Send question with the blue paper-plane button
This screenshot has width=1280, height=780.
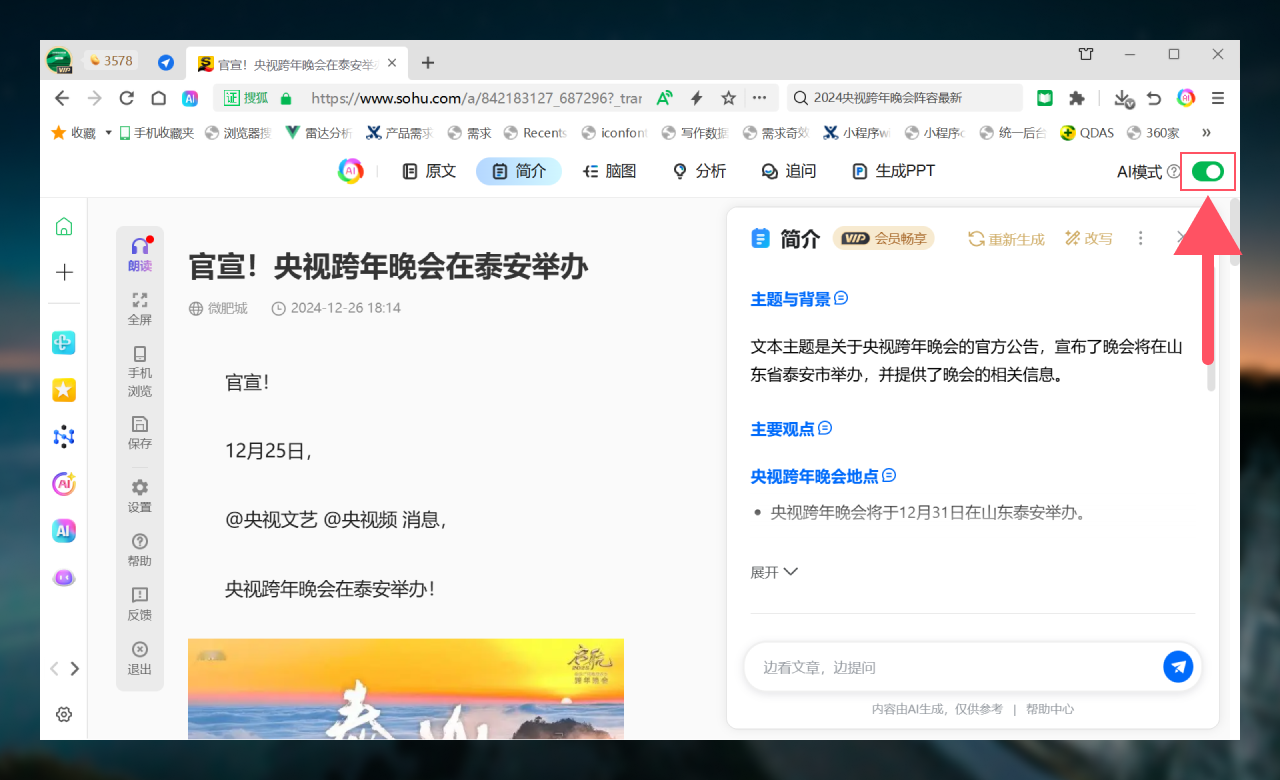coord(1178,667)
